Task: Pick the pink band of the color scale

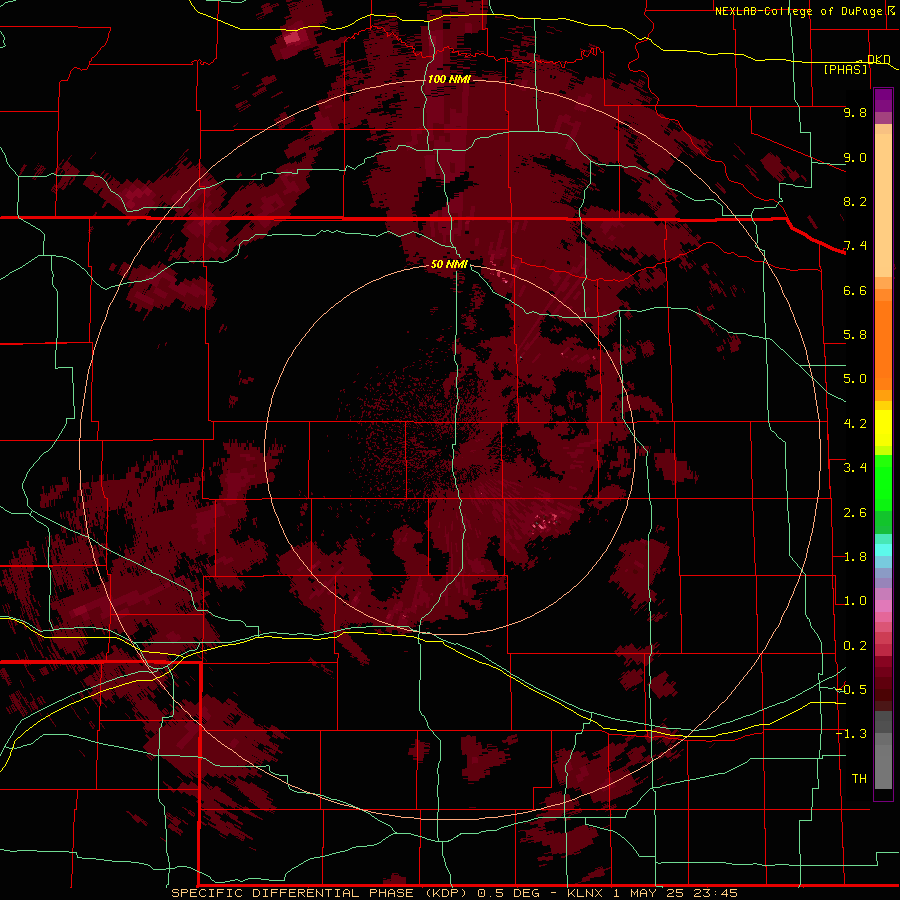Action: coord(883,606)
